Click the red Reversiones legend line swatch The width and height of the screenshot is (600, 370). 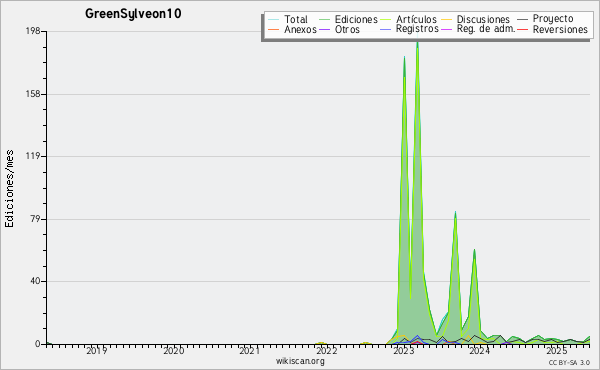pos(522,29)
